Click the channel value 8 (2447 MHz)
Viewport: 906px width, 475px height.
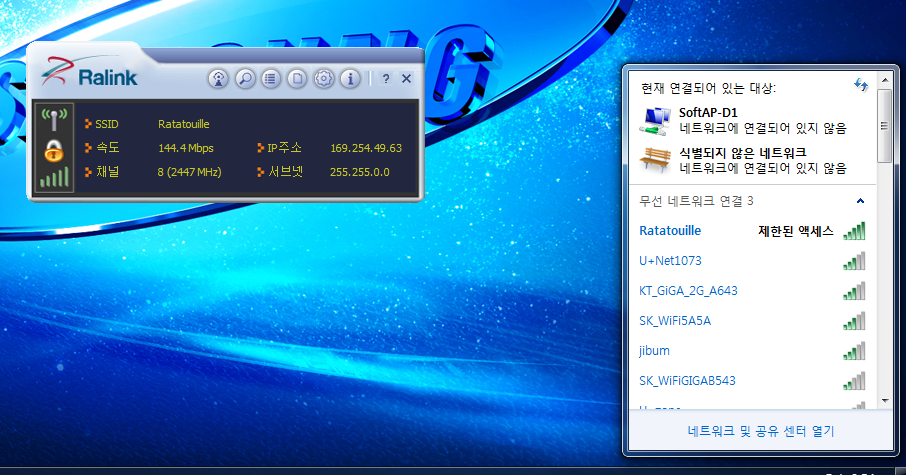190,172
